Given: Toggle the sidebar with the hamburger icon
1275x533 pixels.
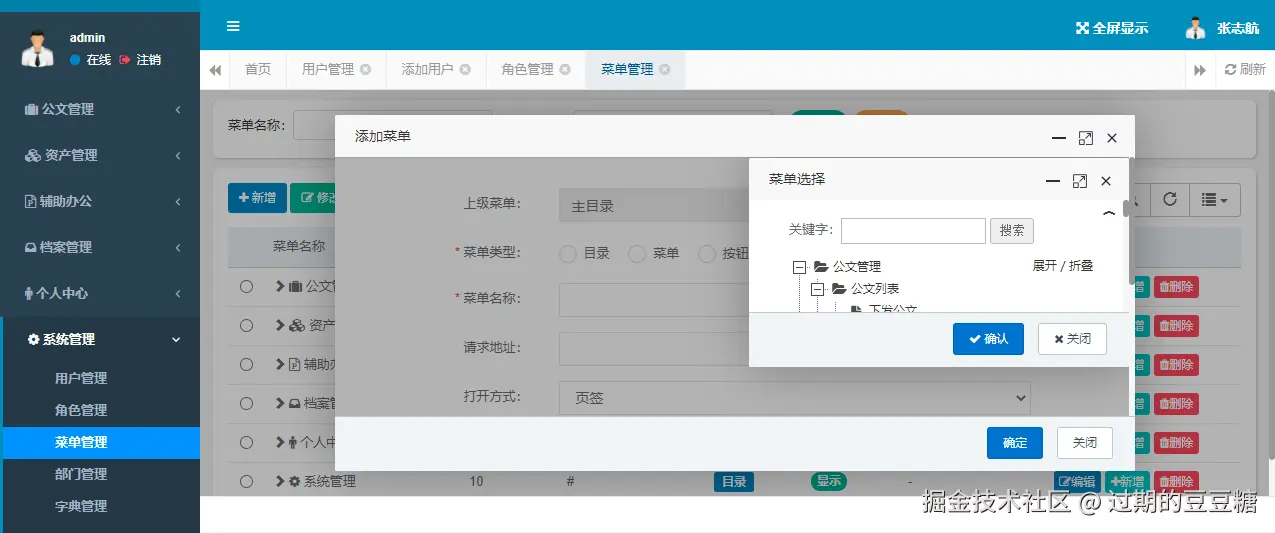Looking at the screenshot, I should click(x=233, y=26).
